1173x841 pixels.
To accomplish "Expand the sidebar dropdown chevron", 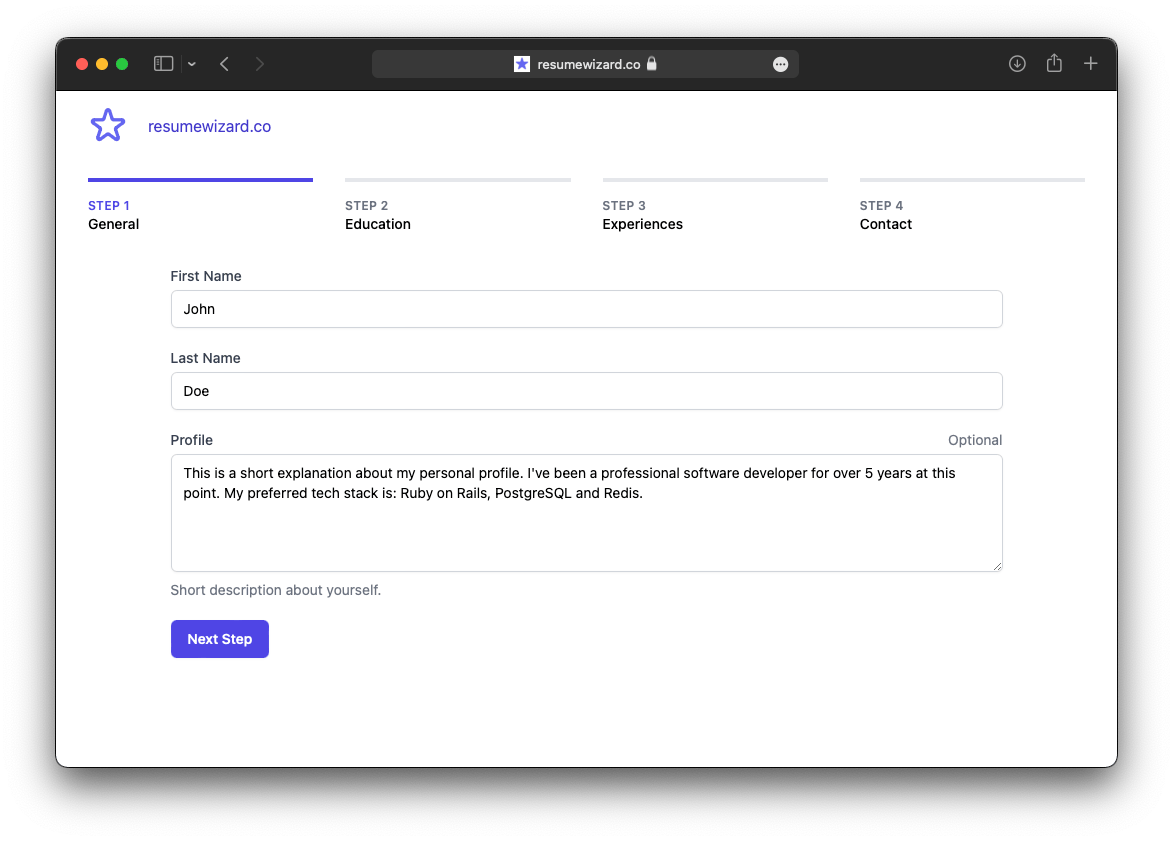I will click(192, 64).
